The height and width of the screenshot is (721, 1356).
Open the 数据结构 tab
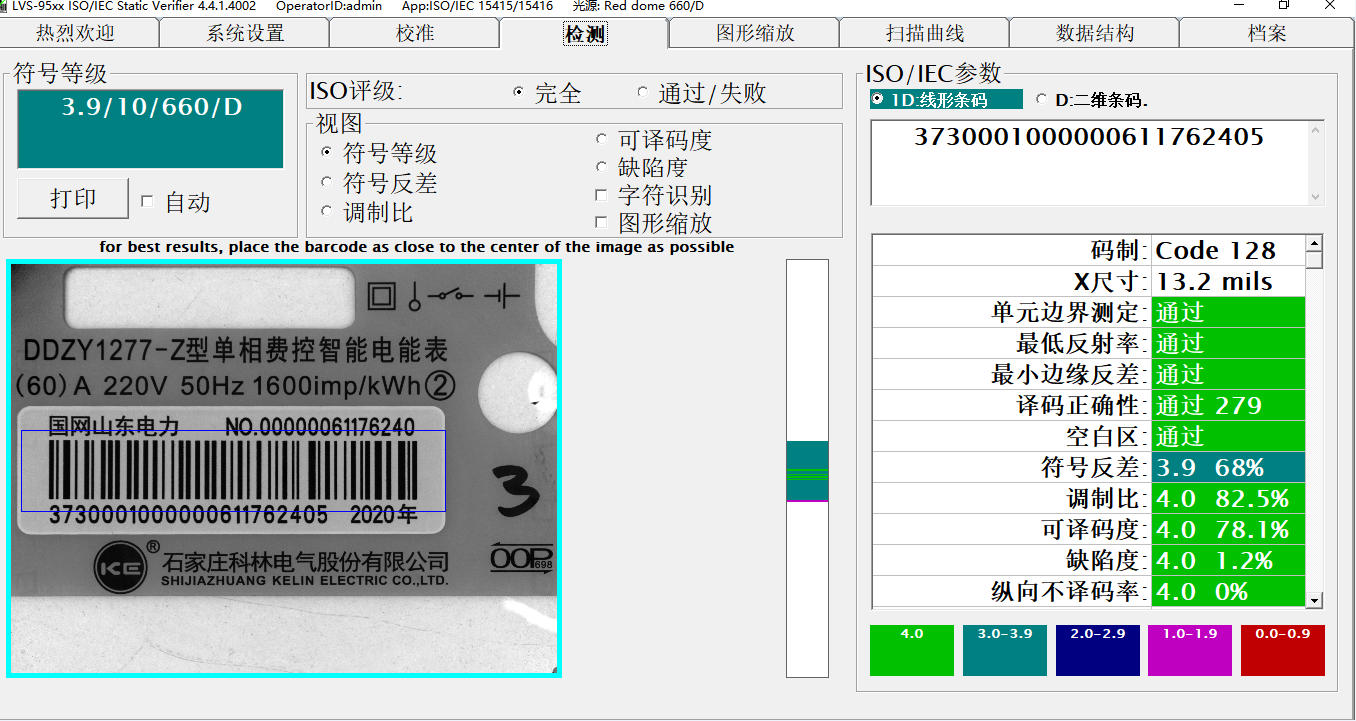coord(1094,32)
